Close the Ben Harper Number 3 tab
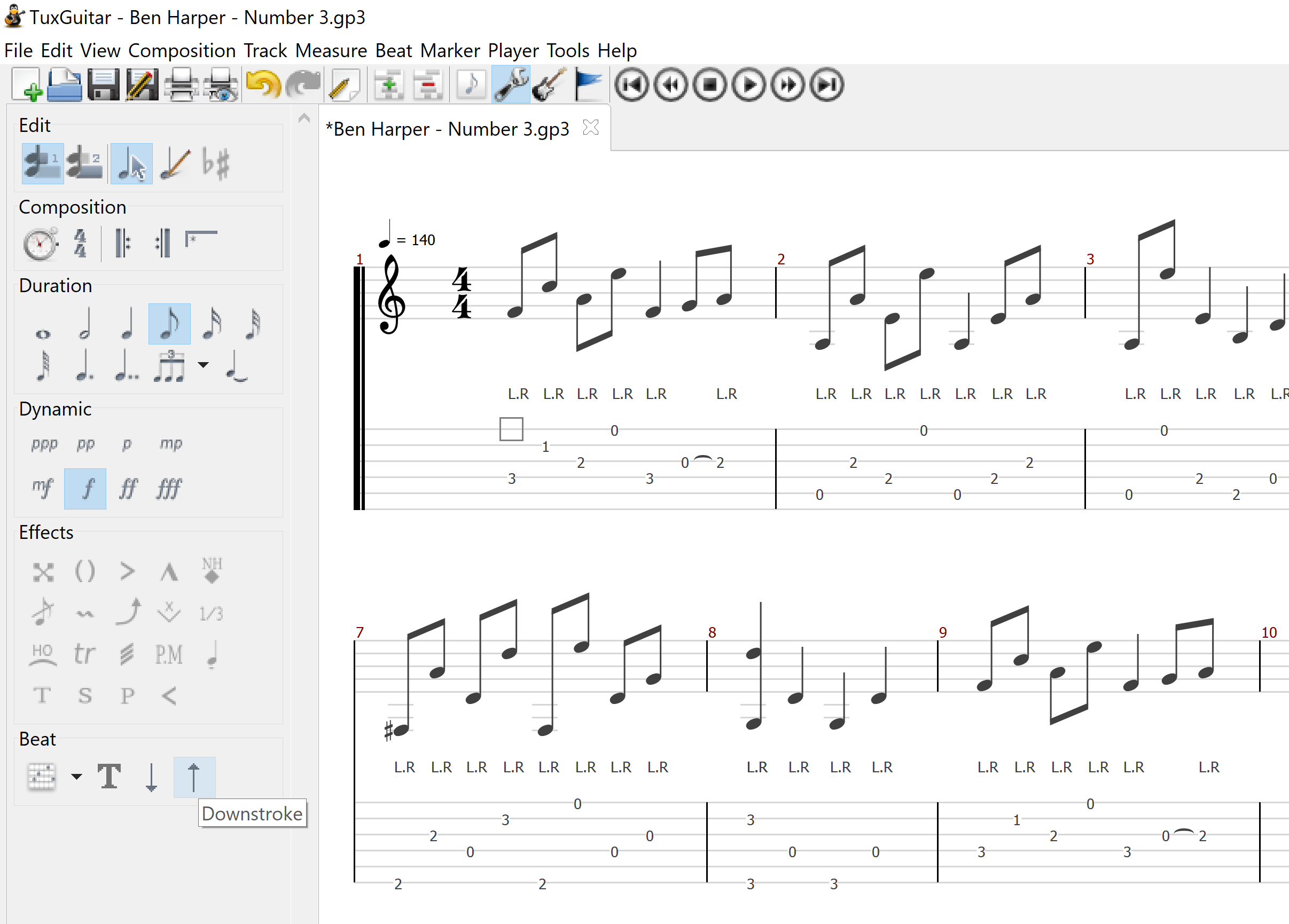1289x924 pixels. click(x=591, y=128)
